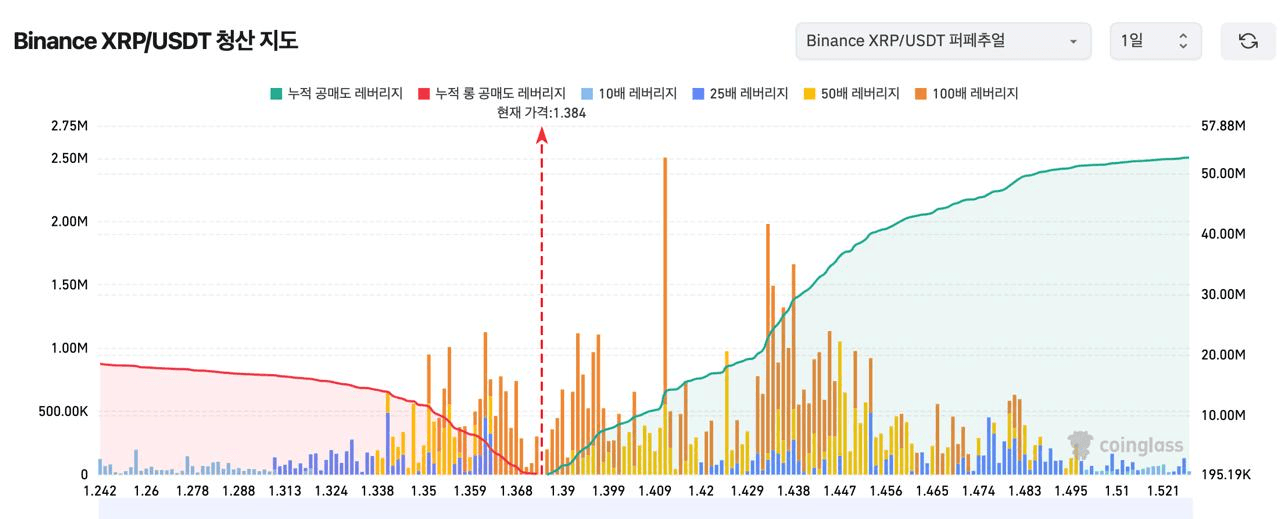Click the light blue 10배 레버리지 swatch
This screenshot has height=519, width=1280.
coord(587,94)
